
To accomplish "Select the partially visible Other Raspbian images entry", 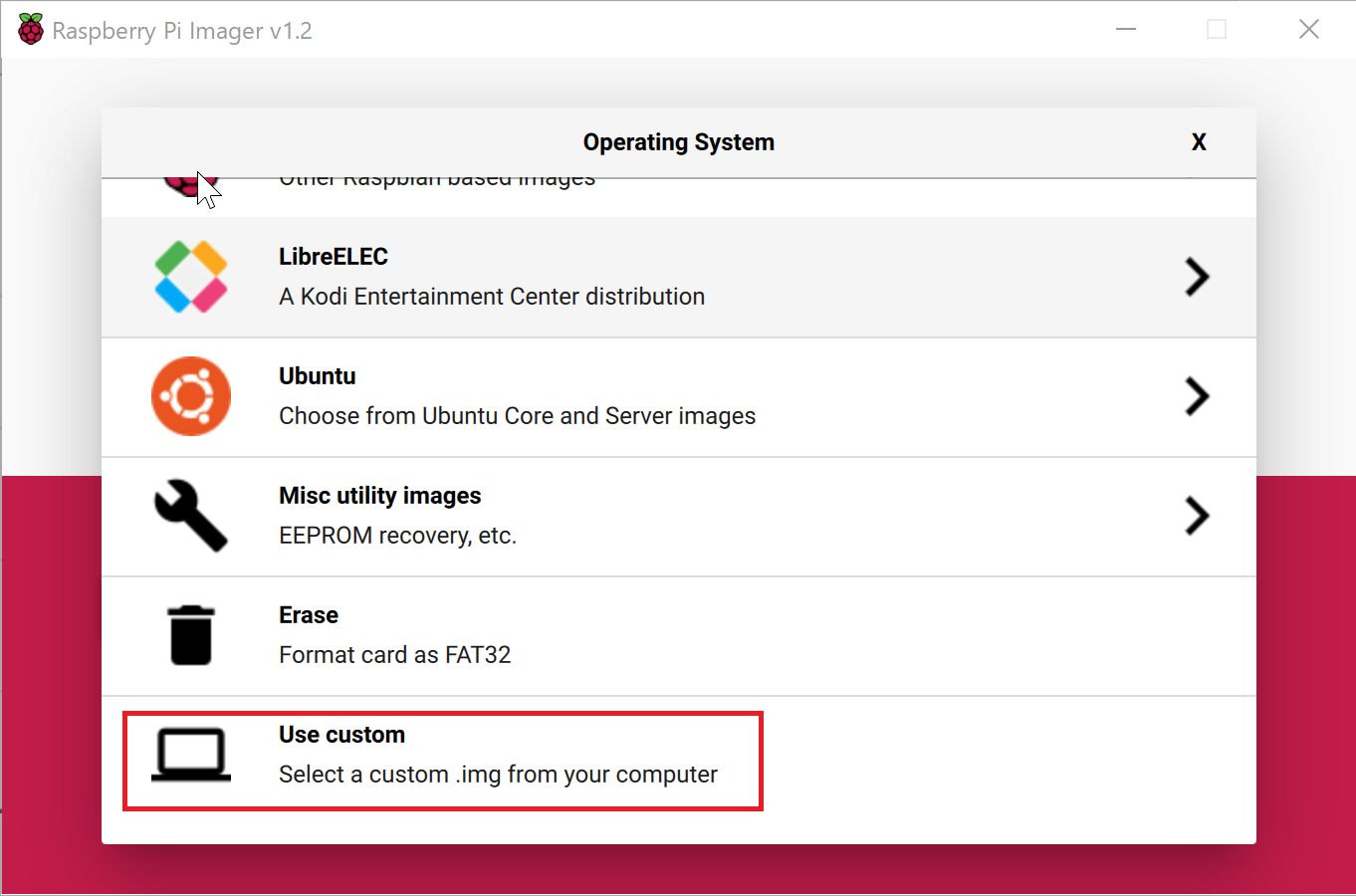I will pos(437,183).
